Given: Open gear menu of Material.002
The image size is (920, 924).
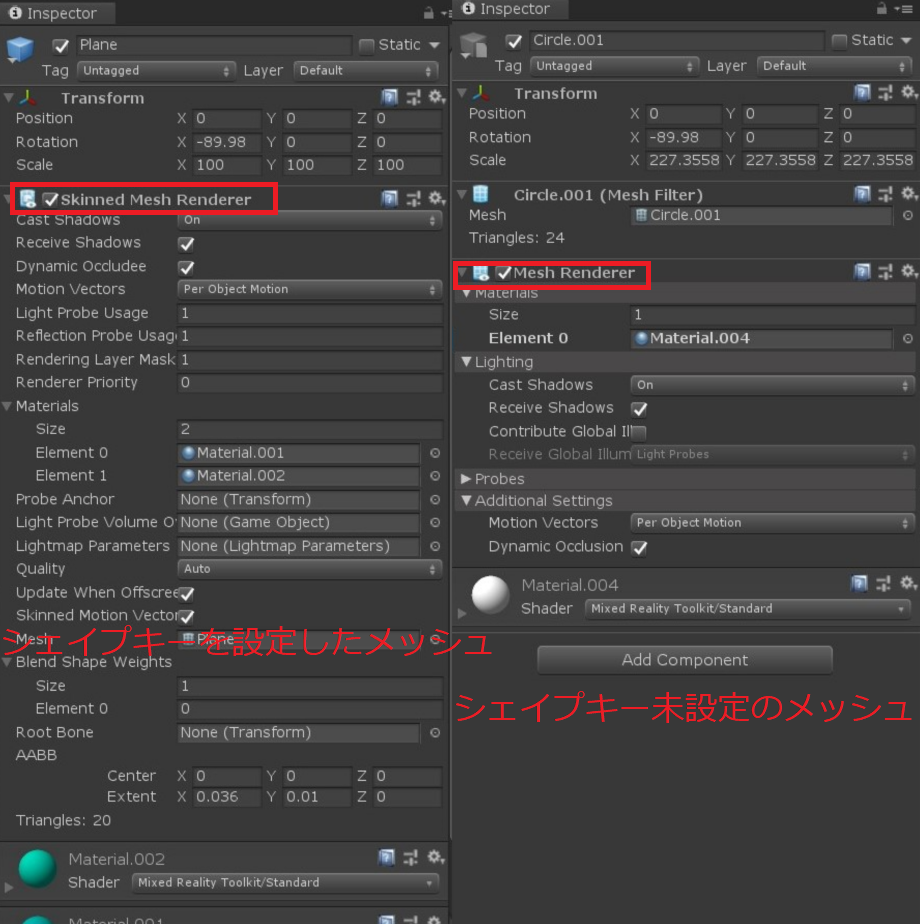Looking at the screenshot, I should [436, 856].
